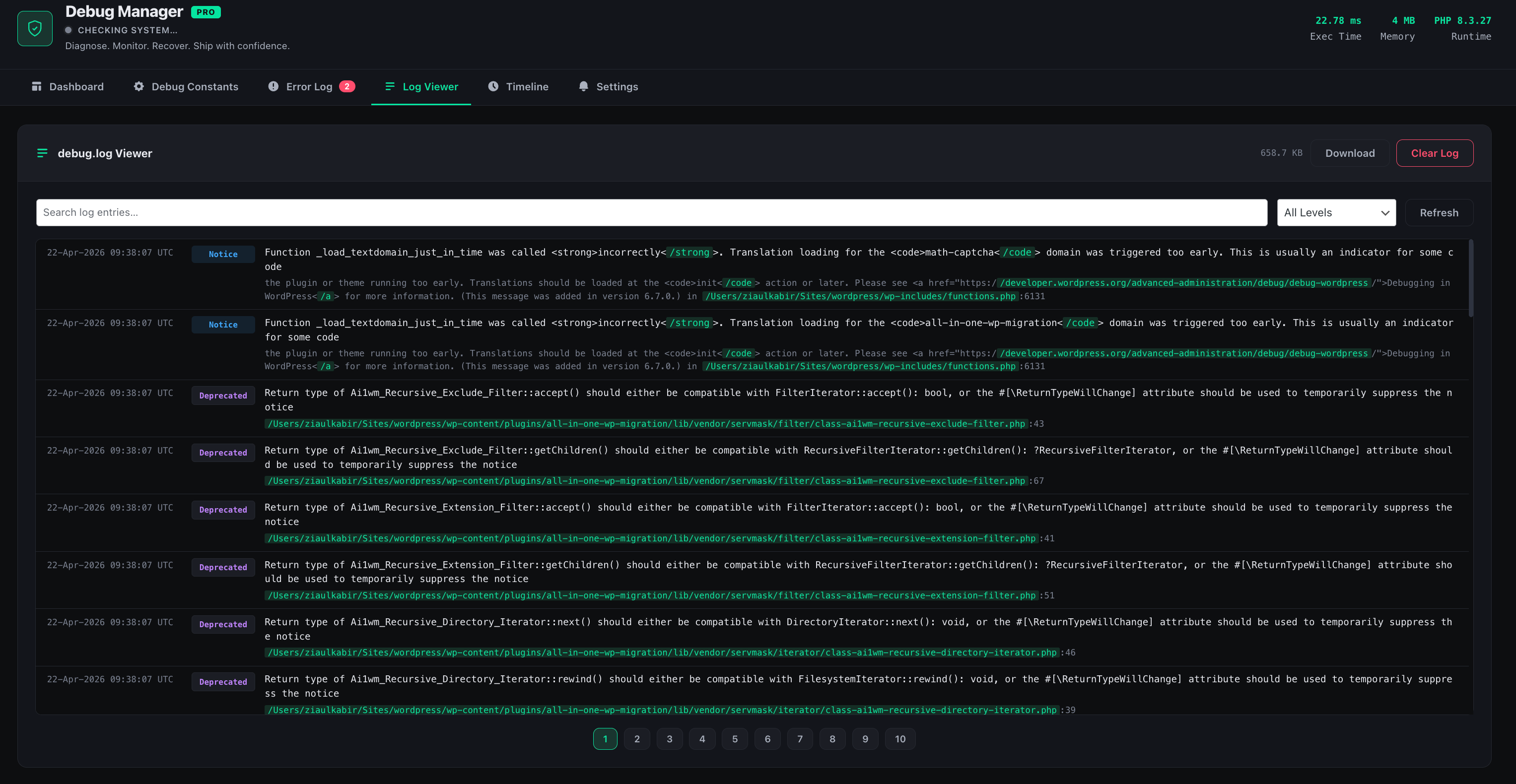Image resolution: width=1516 pixels, height=784 pixels.
Task: Switch to the Timeline tab
Action: [518, 86]
